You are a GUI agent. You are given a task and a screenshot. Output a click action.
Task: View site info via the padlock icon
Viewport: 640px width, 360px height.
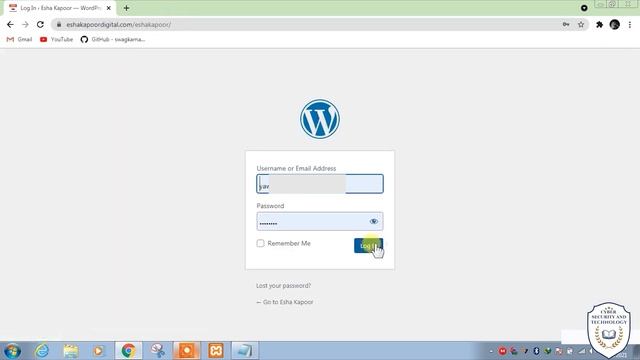(x=59, y=24)
